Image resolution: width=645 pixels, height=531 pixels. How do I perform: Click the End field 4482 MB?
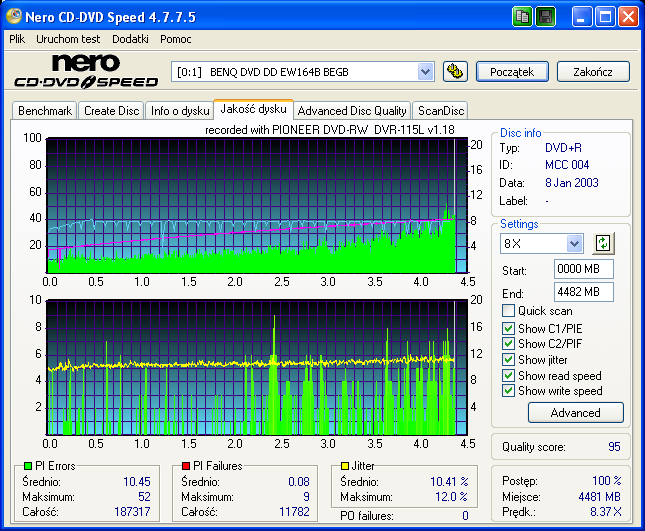coord(584,292)
